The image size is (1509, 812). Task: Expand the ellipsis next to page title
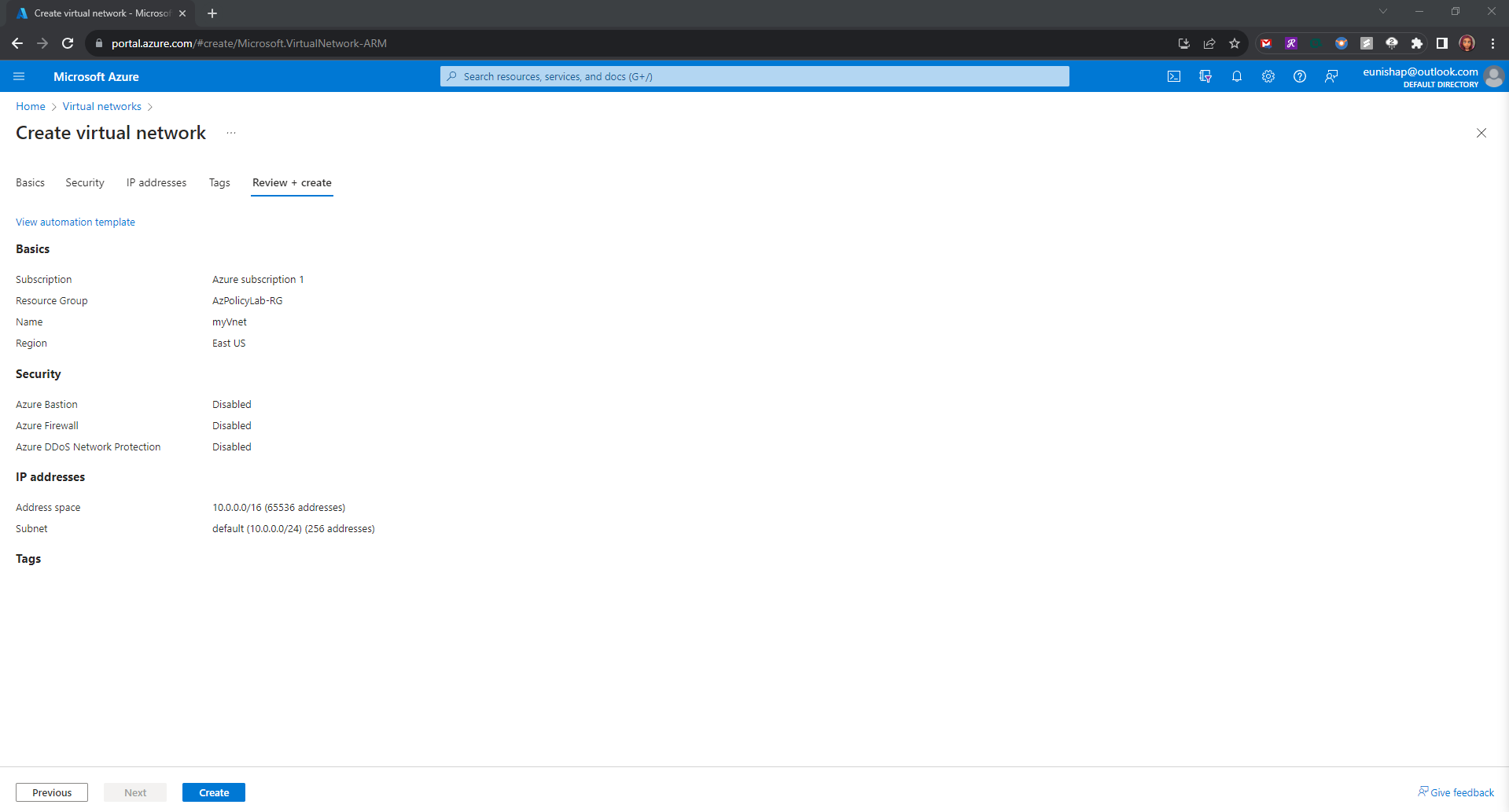point(231,133)
